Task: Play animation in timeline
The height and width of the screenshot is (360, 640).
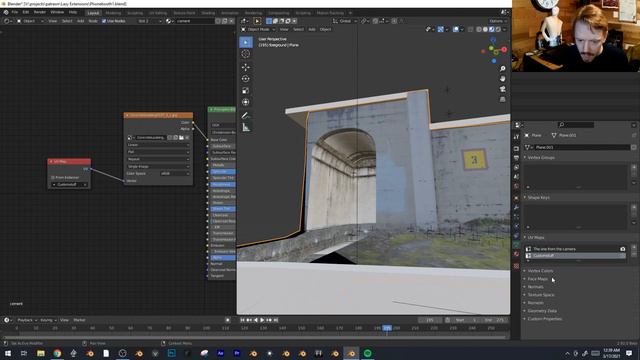Action: [x=262, y=320]
